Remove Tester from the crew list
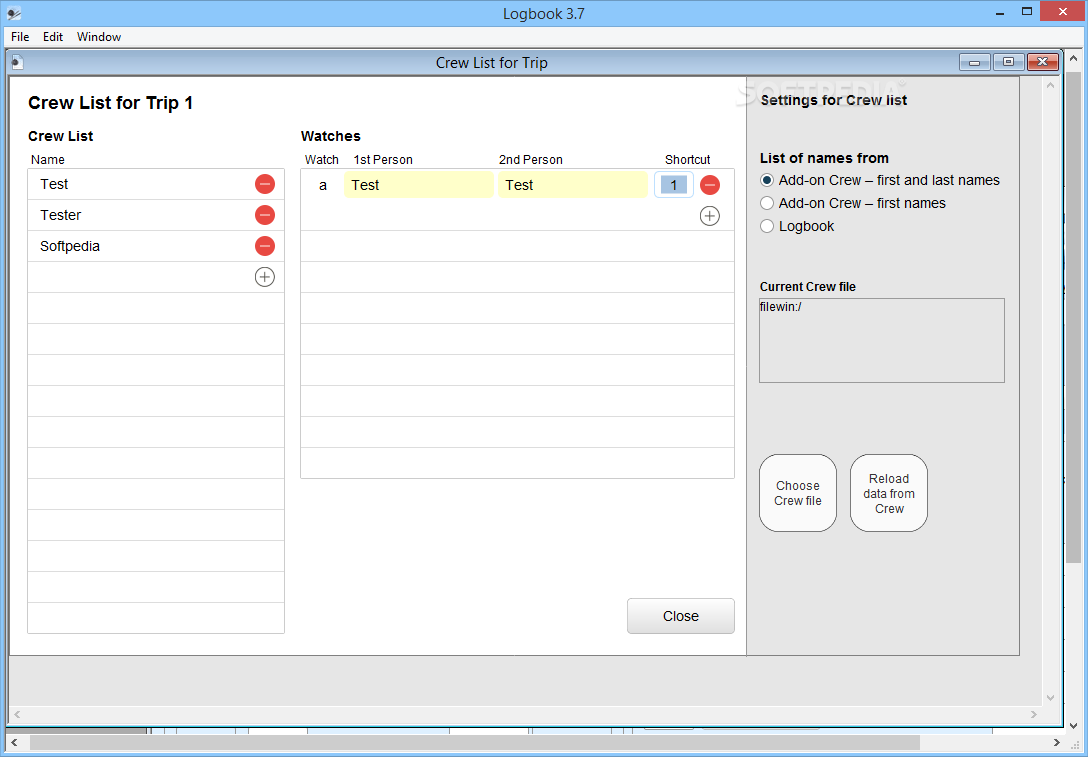 (264, 215)
